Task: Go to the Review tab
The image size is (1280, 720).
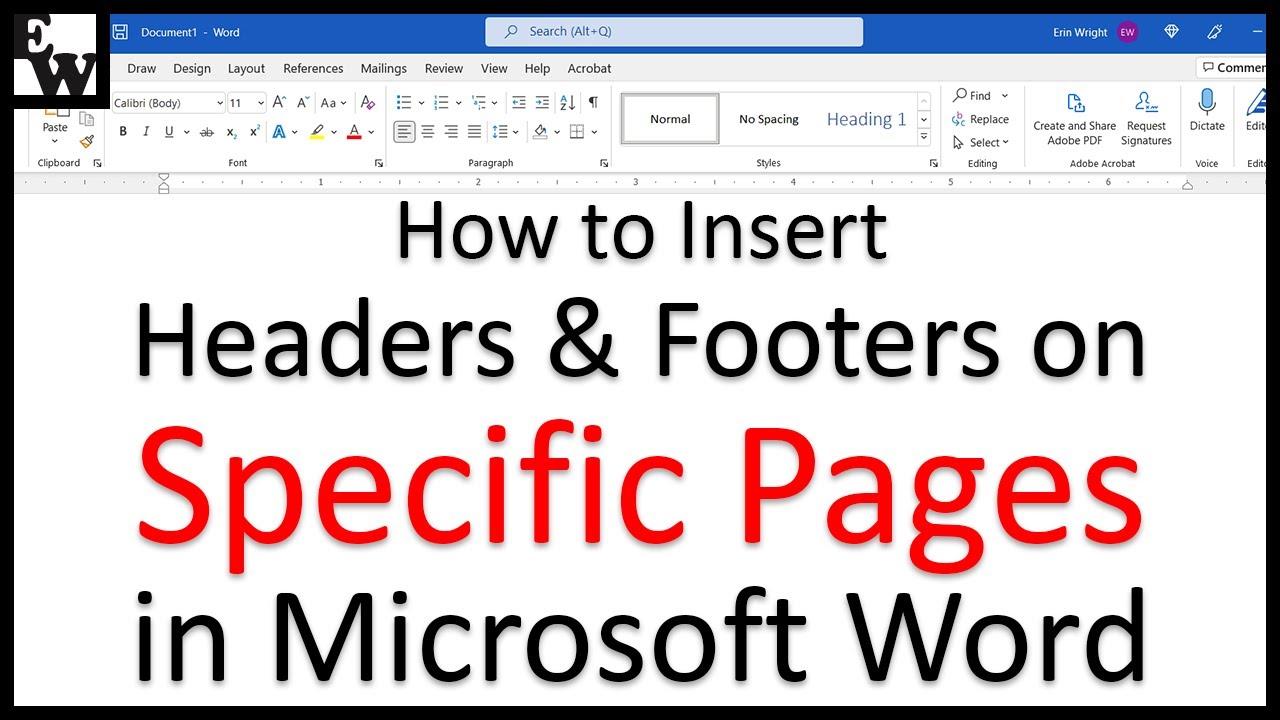Action: (444, 68)
